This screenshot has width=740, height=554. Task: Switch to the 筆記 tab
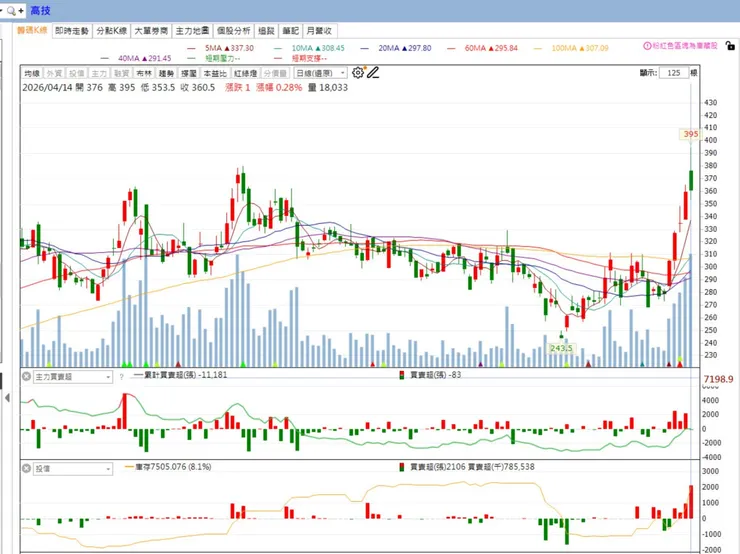click(x=291, y=31)
